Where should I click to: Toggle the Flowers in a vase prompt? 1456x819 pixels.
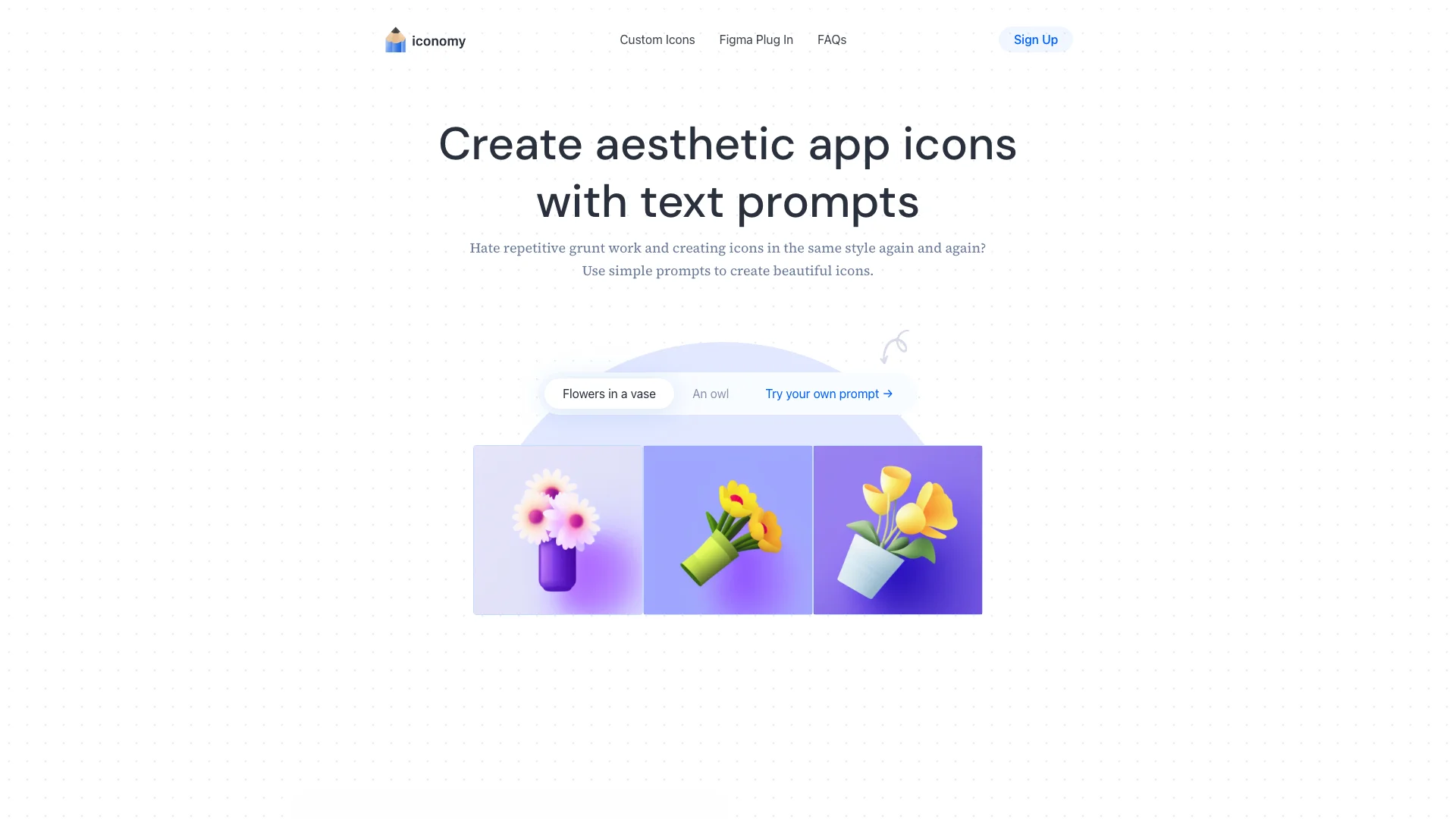(x=609, y=393)
